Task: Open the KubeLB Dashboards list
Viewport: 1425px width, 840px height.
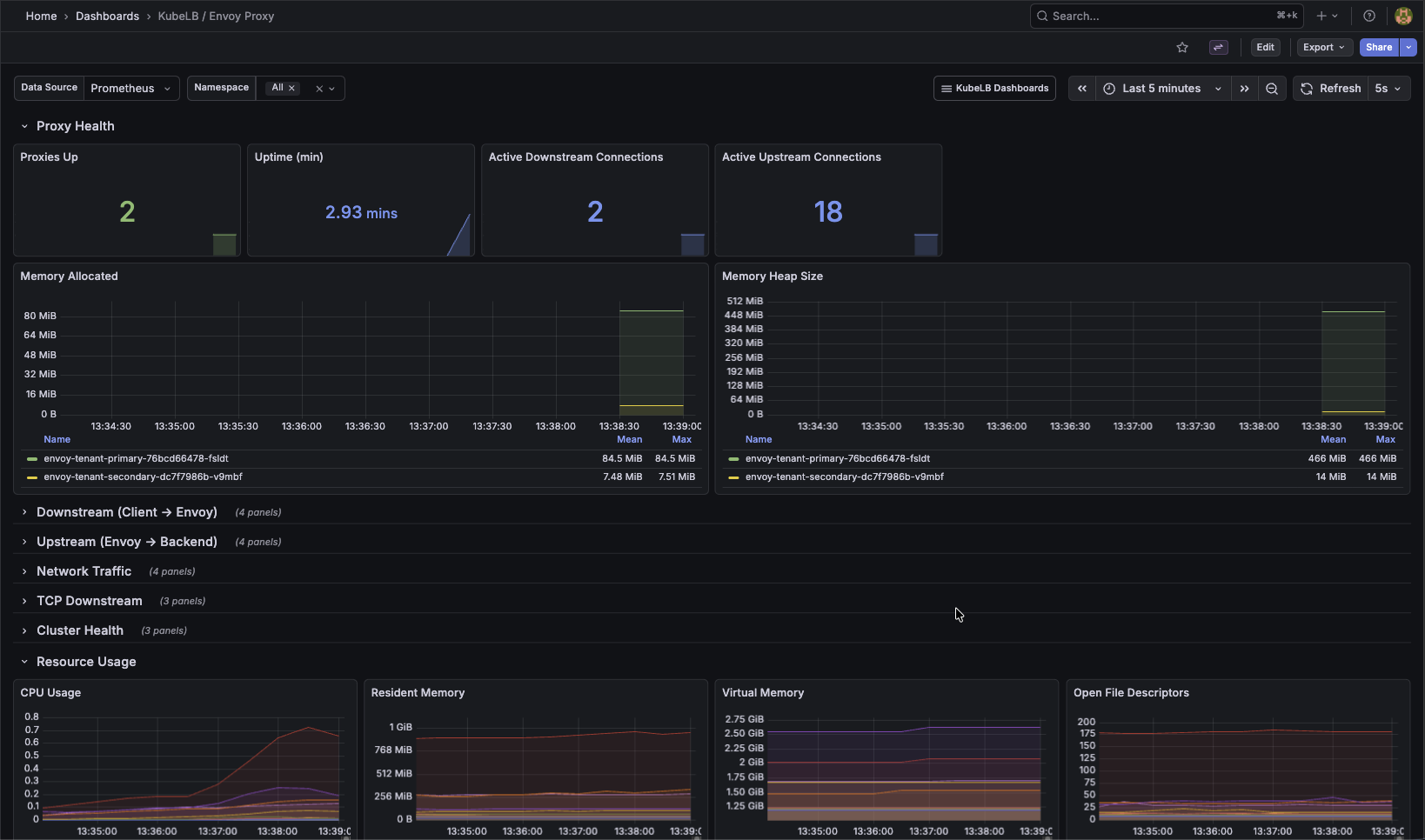Action: point(994,88)
